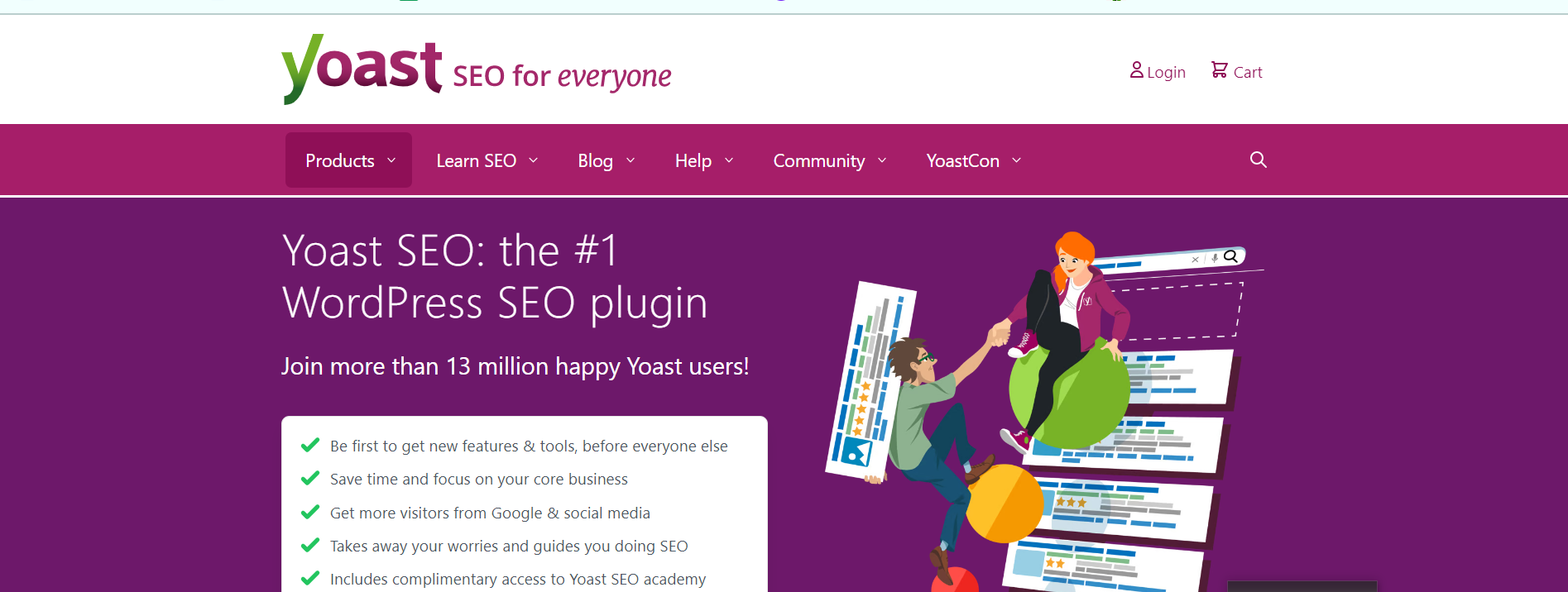Click the Login user icon

tap(1137, 70)
